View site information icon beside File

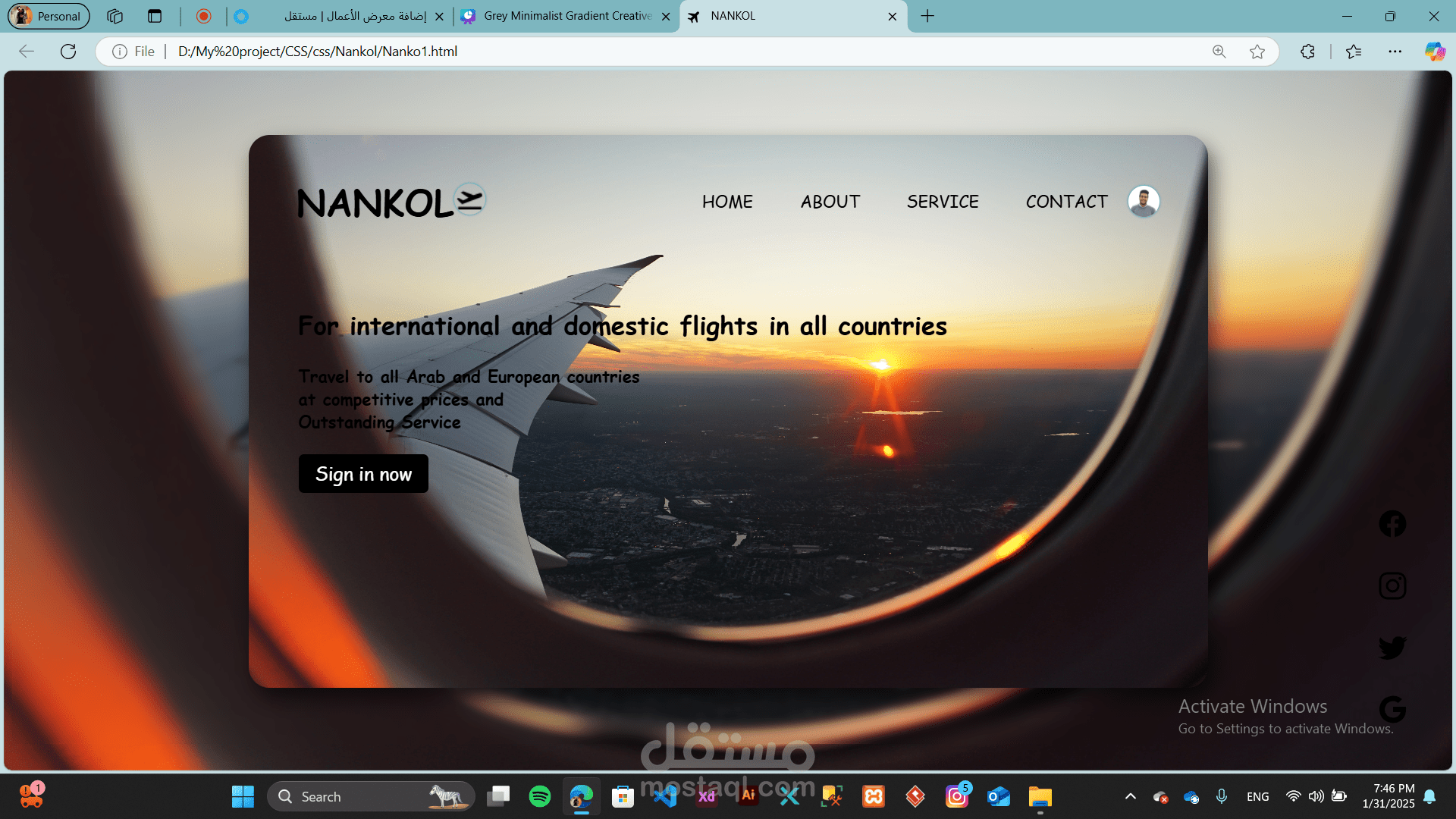coord(120,52)
